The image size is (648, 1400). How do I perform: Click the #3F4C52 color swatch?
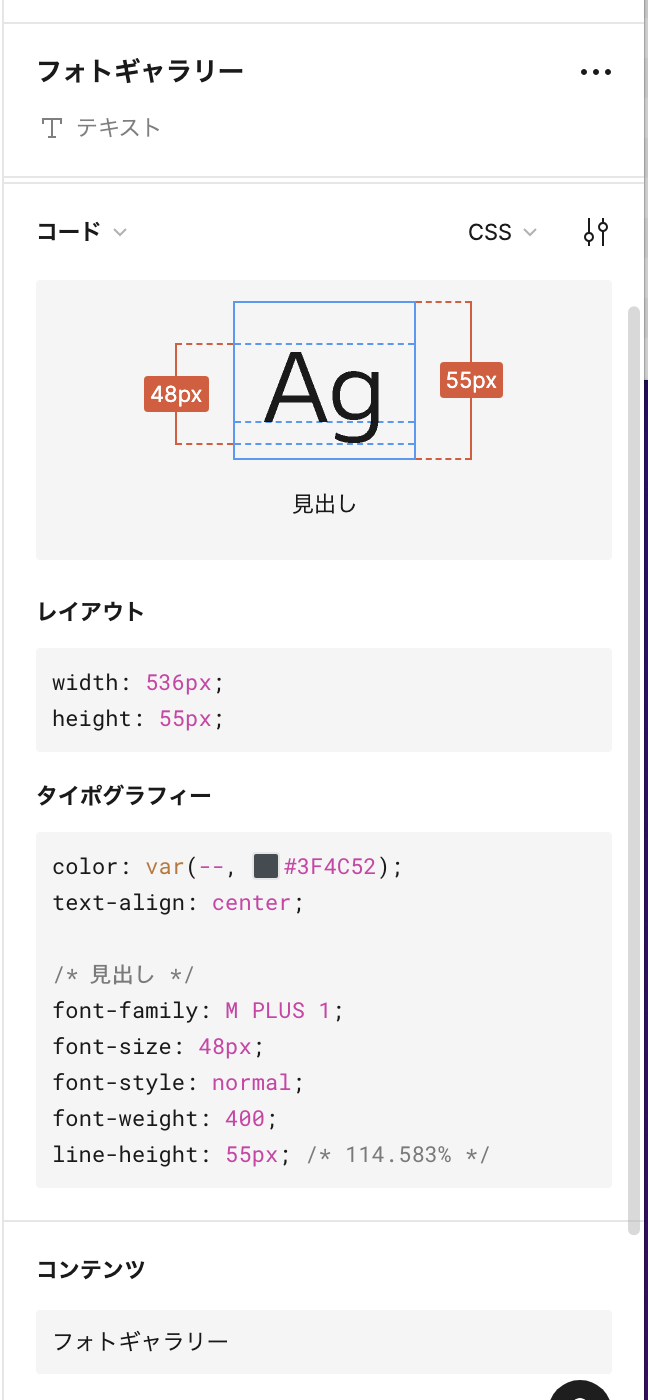pos(265,866)
